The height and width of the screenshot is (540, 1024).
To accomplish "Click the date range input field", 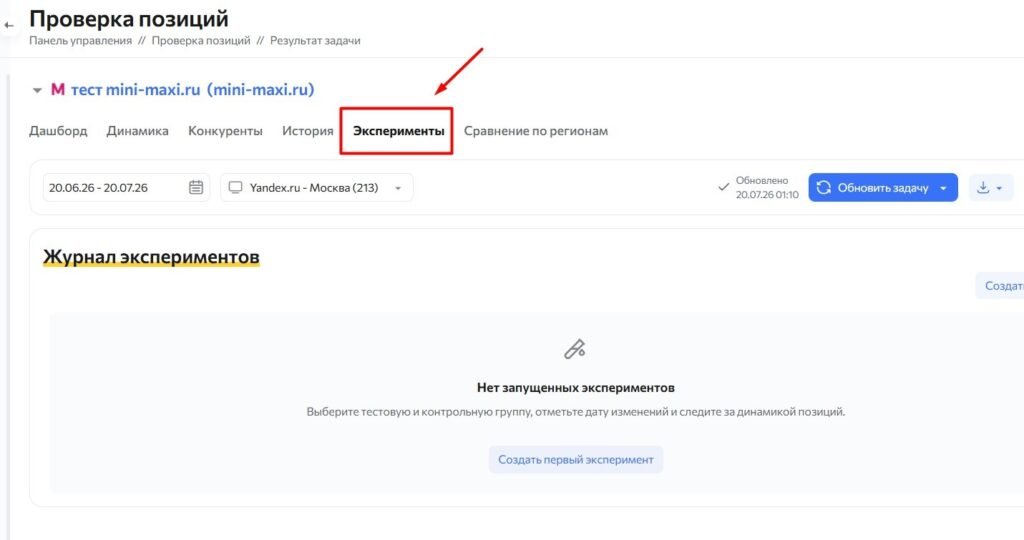I will [126, 187].
